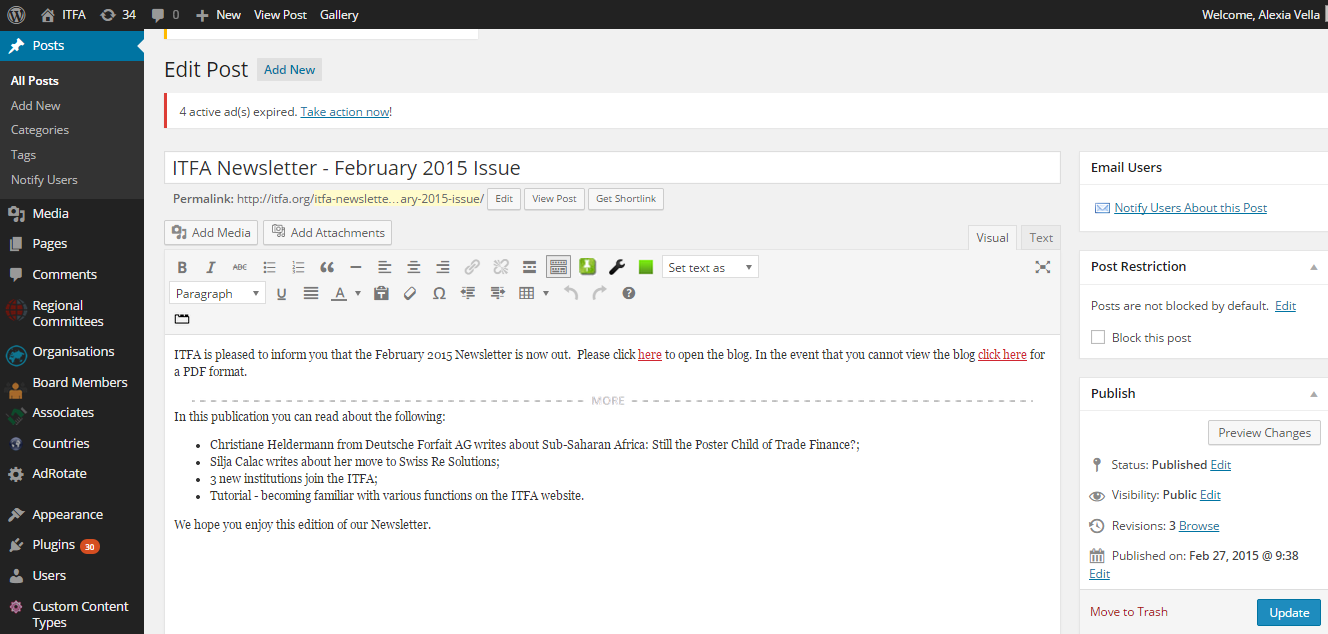
Task: Open the 'Set text as' dropdown
Action: [x=710, y=267]
